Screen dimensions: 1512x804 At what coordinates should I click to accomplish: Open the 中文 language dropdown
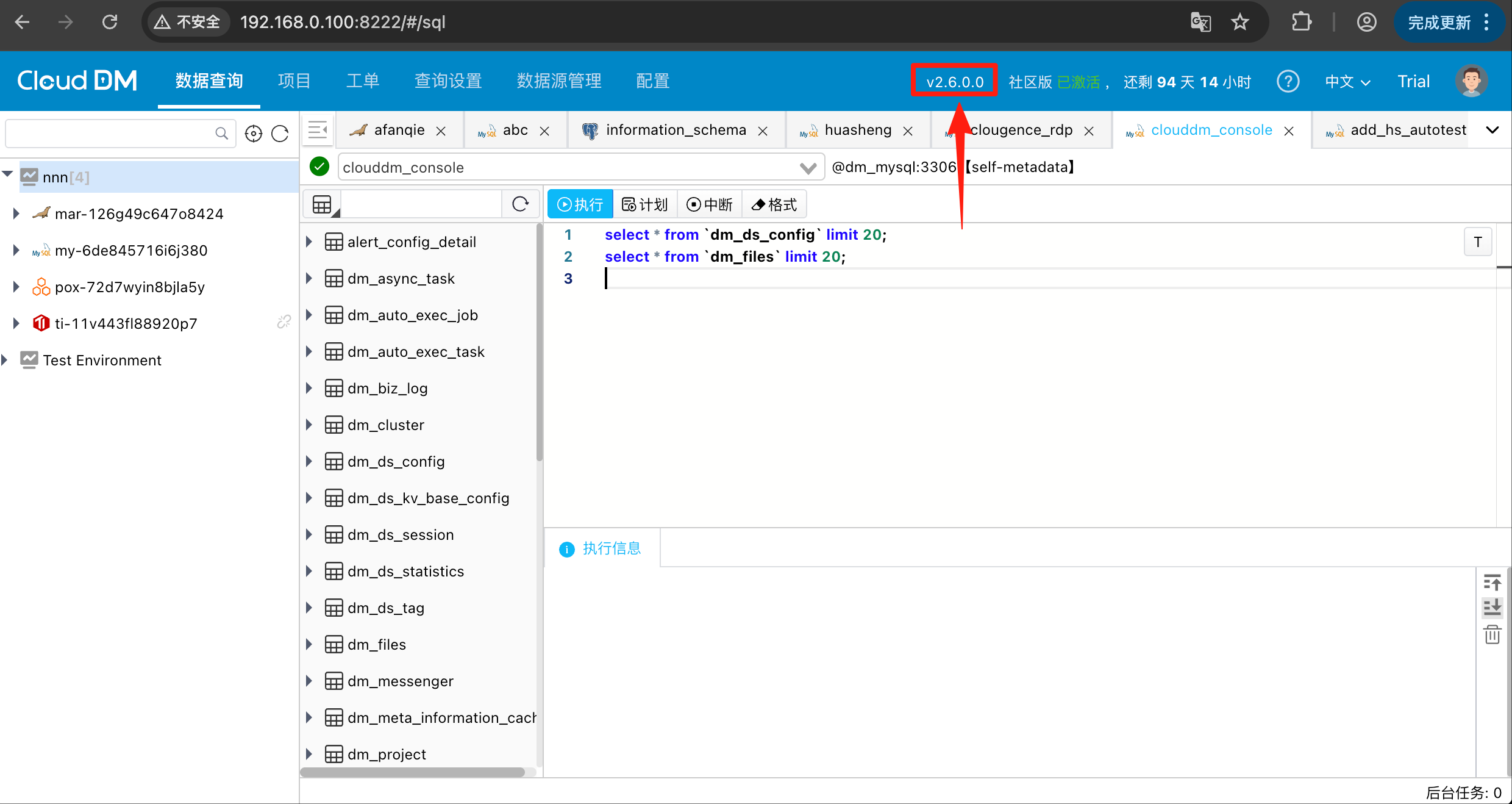point(1347,81)
